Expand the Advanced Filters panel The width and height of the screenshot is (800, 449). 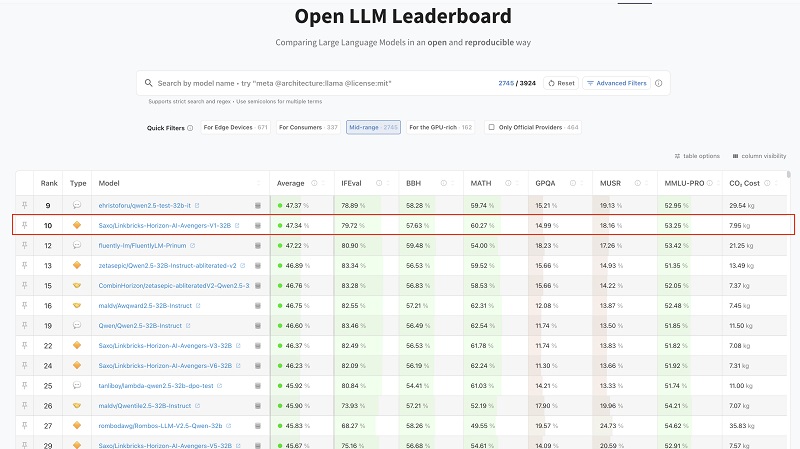tap(616, 83)
